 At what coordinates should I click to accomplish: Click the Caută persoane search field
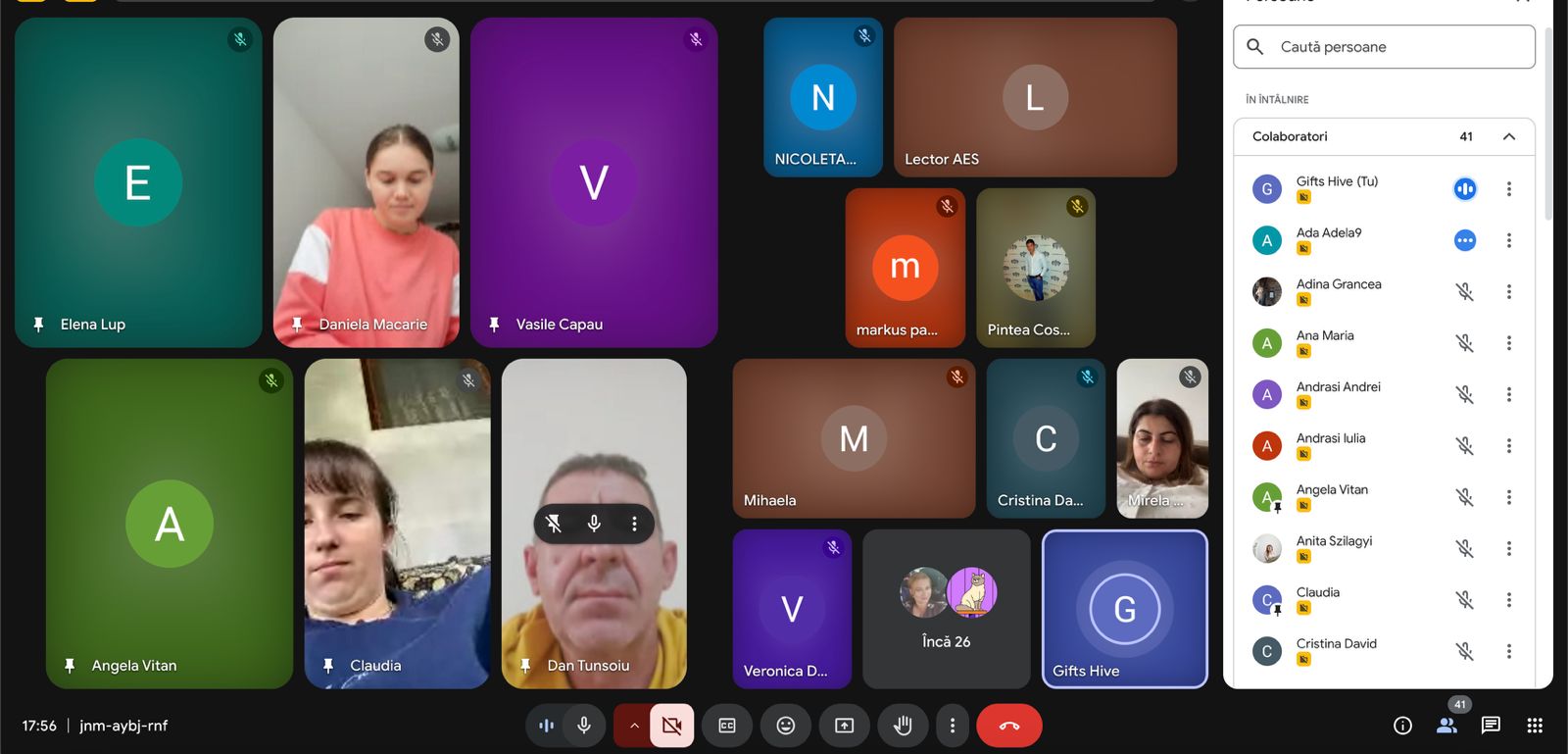coord(1384,47)
